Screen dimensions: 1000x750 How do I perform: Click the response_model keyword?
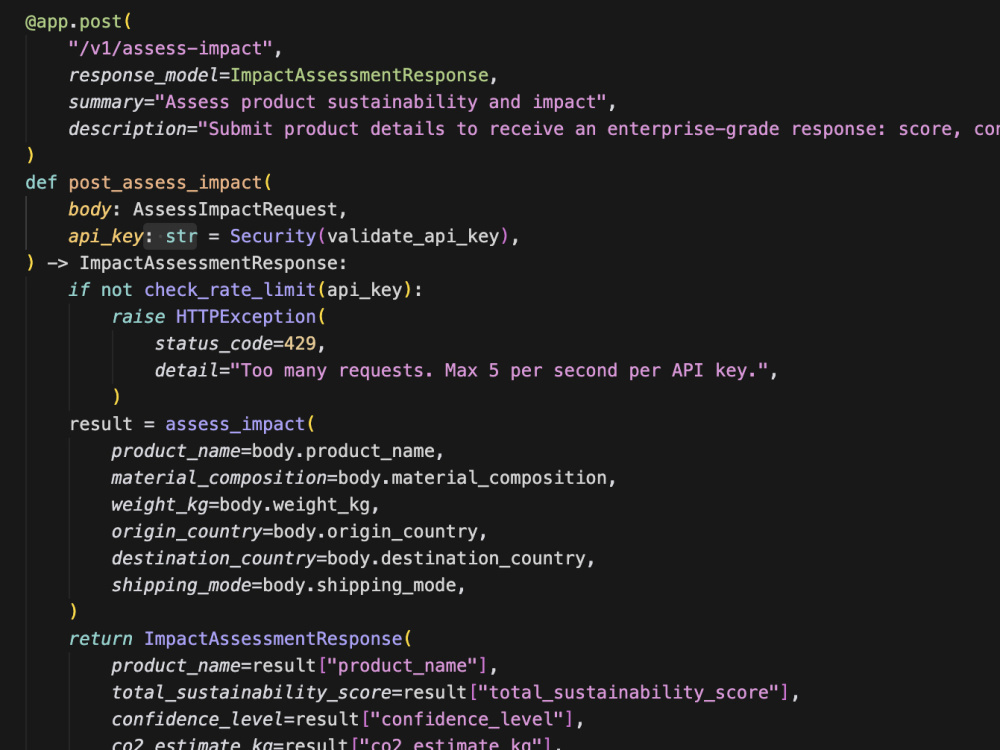(143, 75)
